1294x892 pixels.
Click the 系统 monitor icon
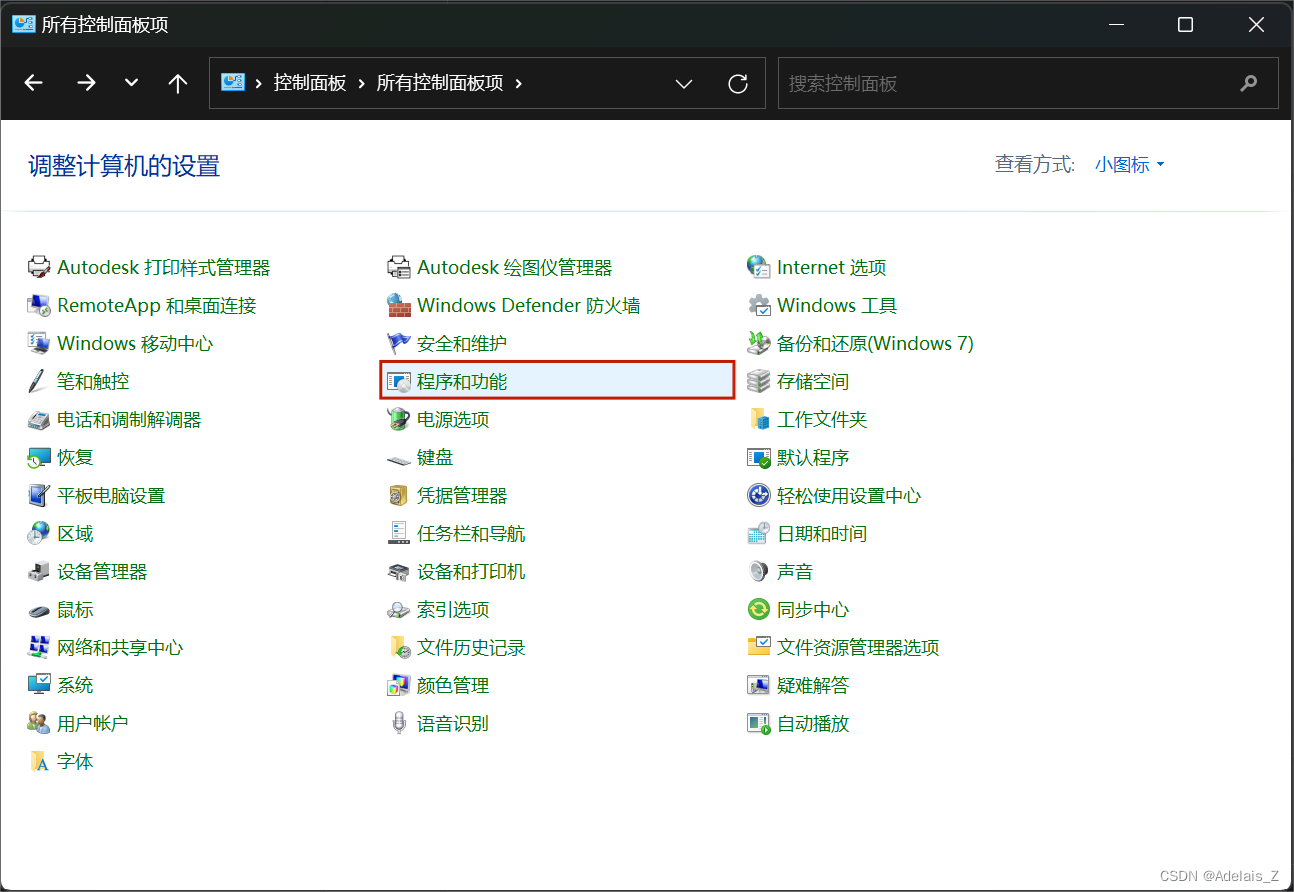click(39, 685)
